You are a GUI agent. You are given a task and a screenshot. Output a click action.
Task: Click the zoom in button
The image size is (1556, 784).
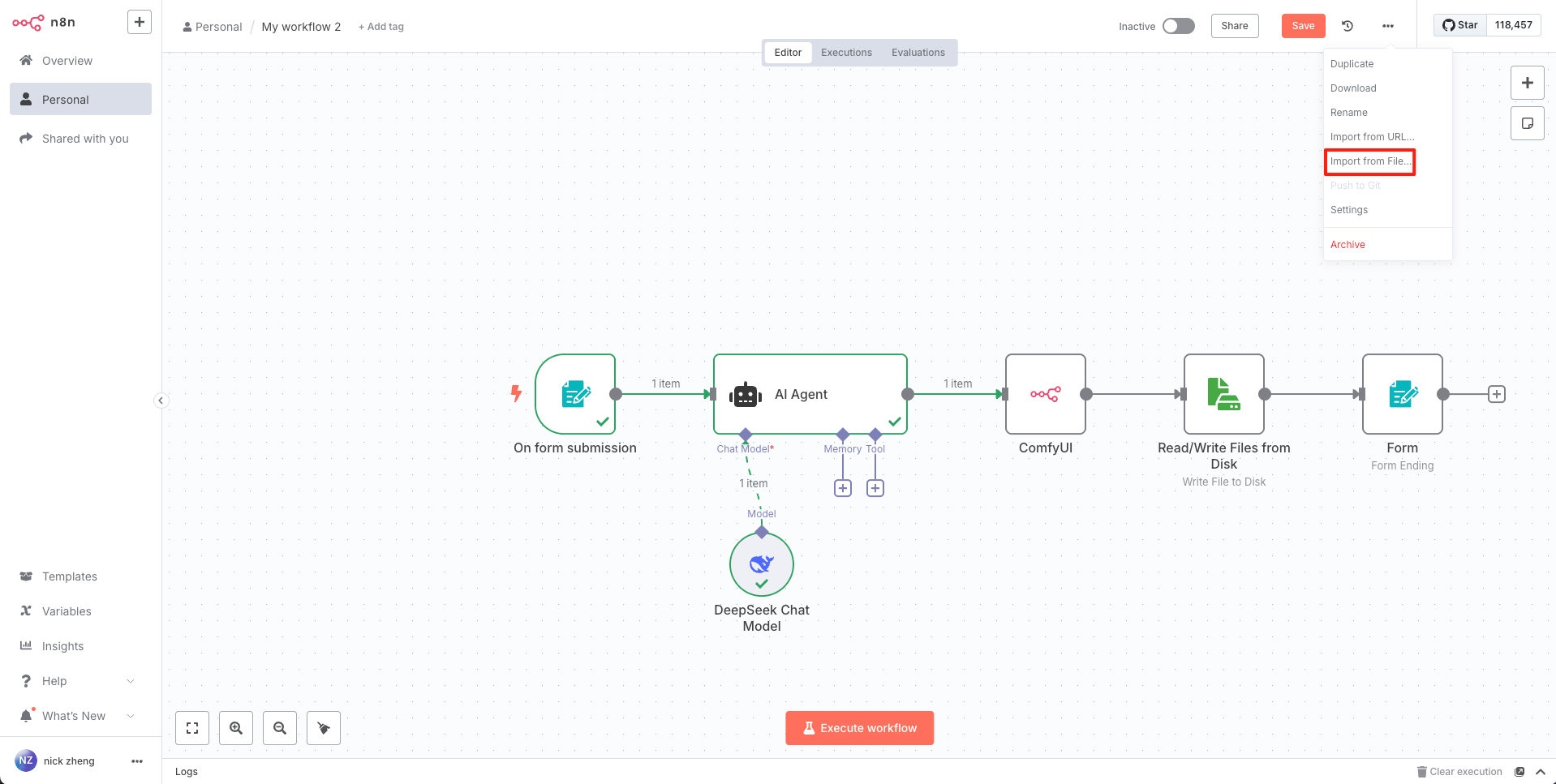click(236, 728)
